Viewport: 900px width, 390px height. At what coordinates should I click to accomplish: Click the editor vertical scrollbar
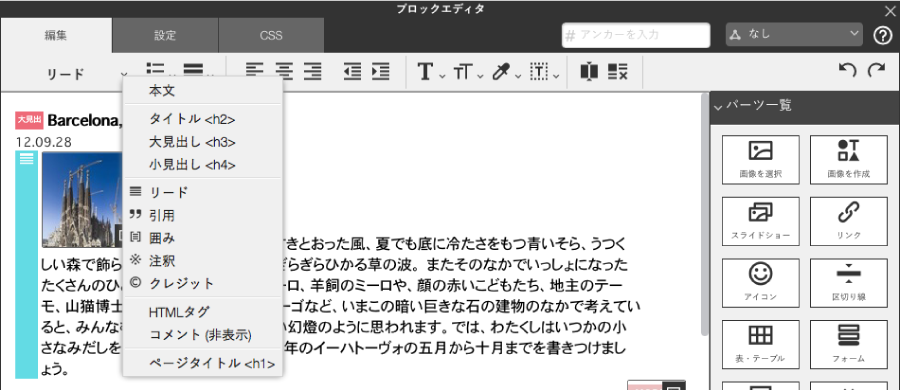click(x=705, y=214)
